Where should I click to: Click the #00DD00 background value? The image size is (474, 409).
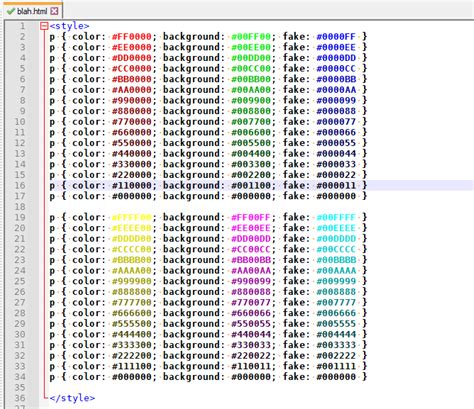tap(251, 58)
